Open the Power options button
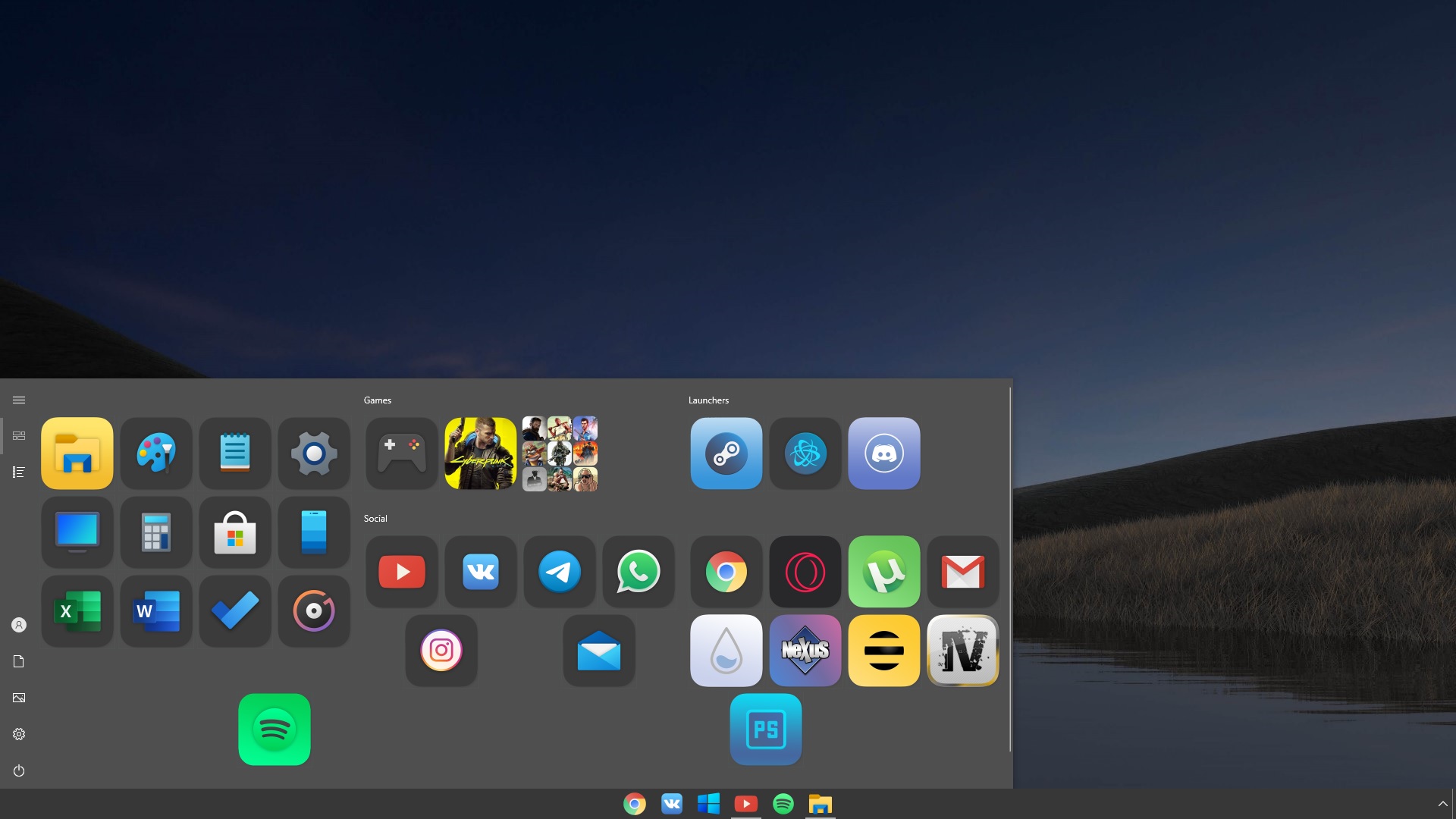 (19, 770)
